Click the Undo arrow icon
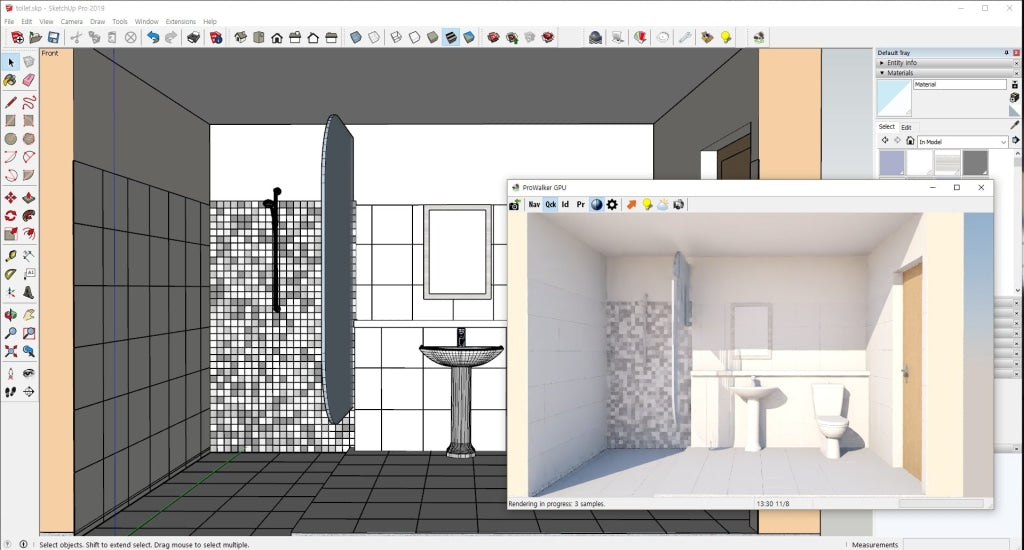This screenshot has height=550, width=1024. (153, 37)
